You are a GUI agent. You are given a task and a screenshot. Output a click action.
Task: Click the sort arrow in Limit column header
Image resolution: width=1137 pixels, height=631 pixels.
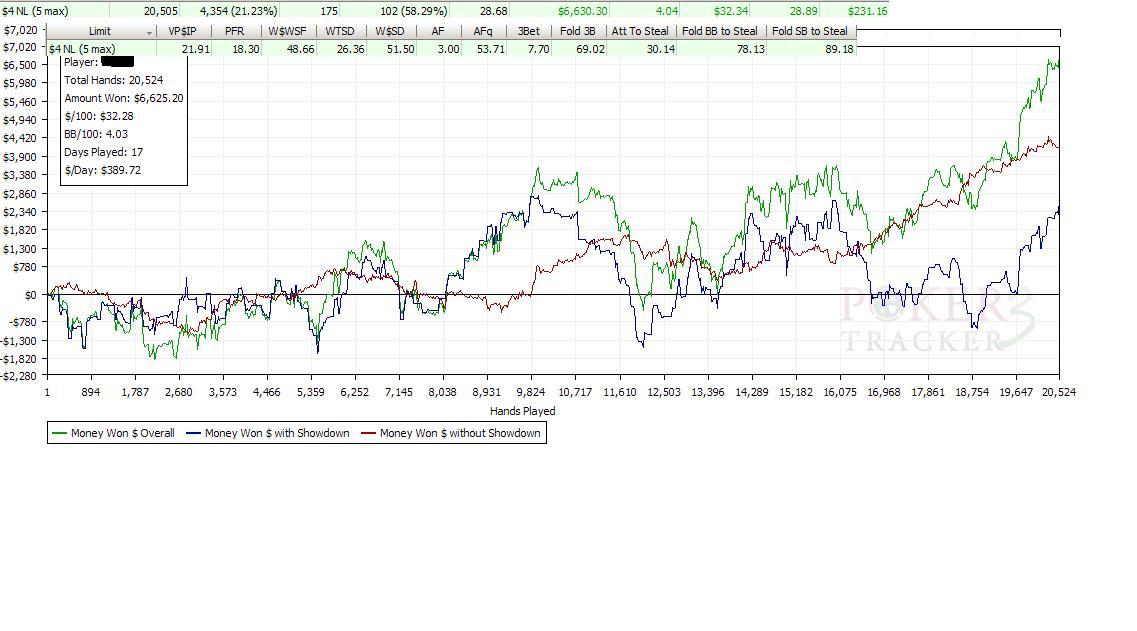tap(149, 33)
